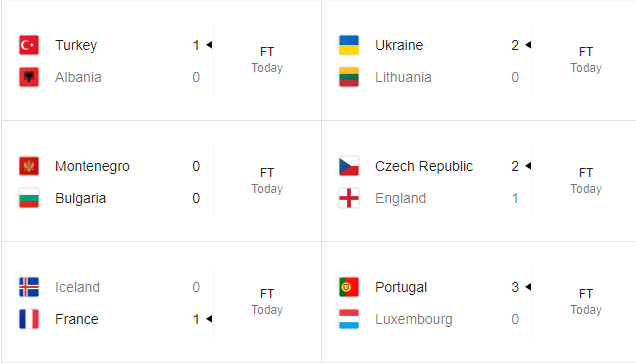Click the Lithuania flag icon
The image size is (636, 363).
point(349,77)
